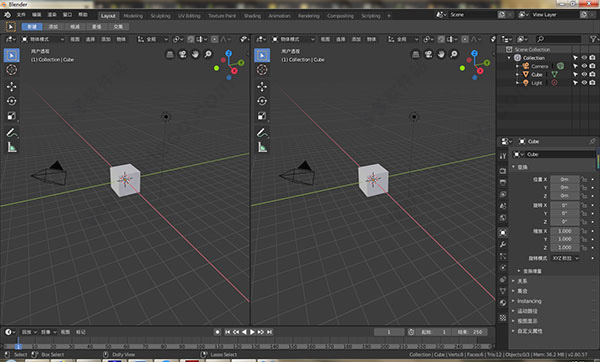
Task: Click the outliner search field
Action: pos(559,39)
